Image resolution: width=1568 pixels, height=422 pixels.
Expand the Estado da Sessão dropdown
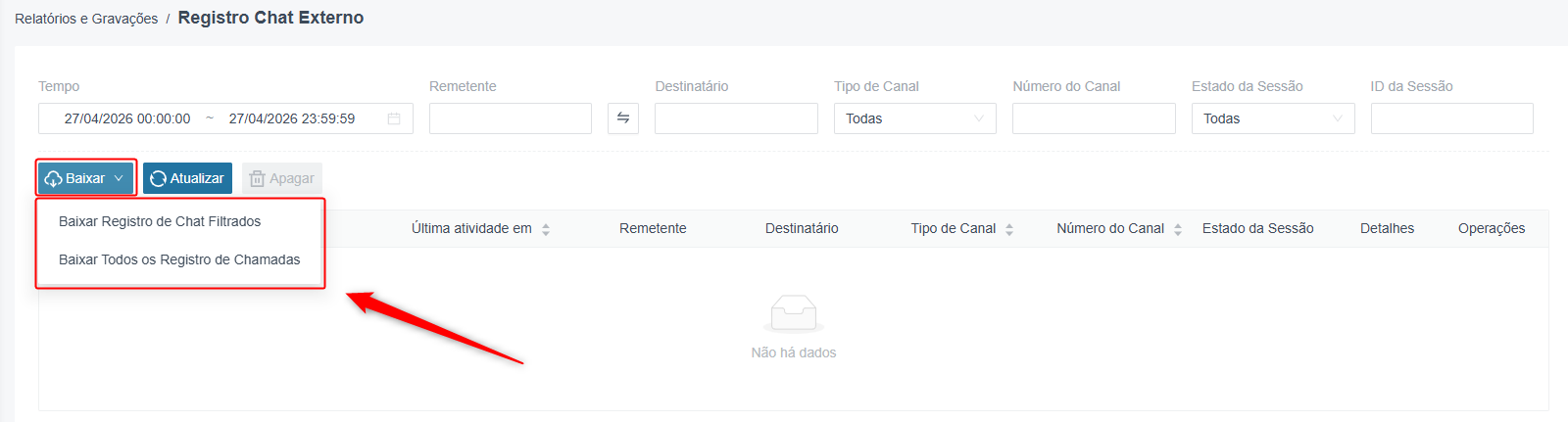(1273, 118)
